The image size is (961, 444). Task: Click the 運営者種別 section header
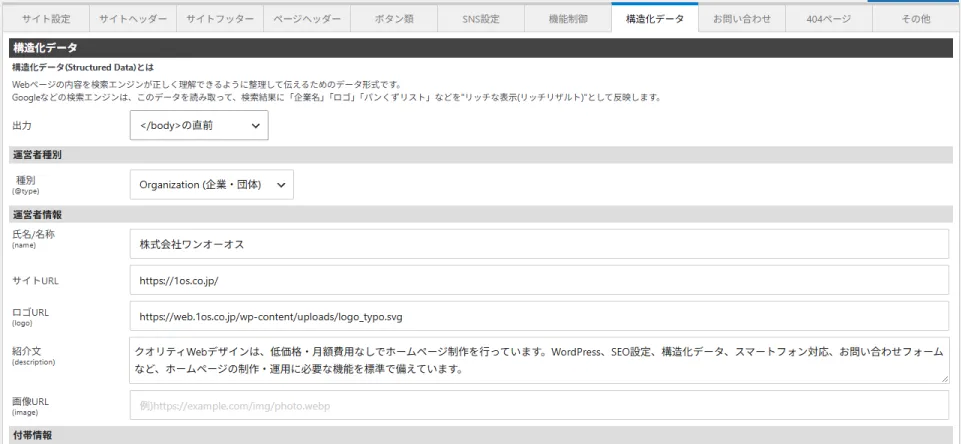click(481, 155)
